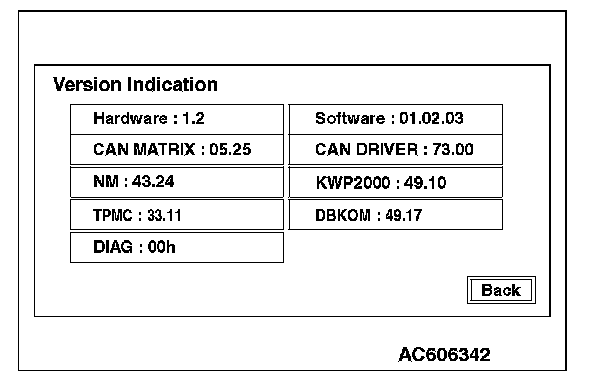The image size is (608, 380).
Task: Click the AC606342 reference code
Action: click(444, 355)
